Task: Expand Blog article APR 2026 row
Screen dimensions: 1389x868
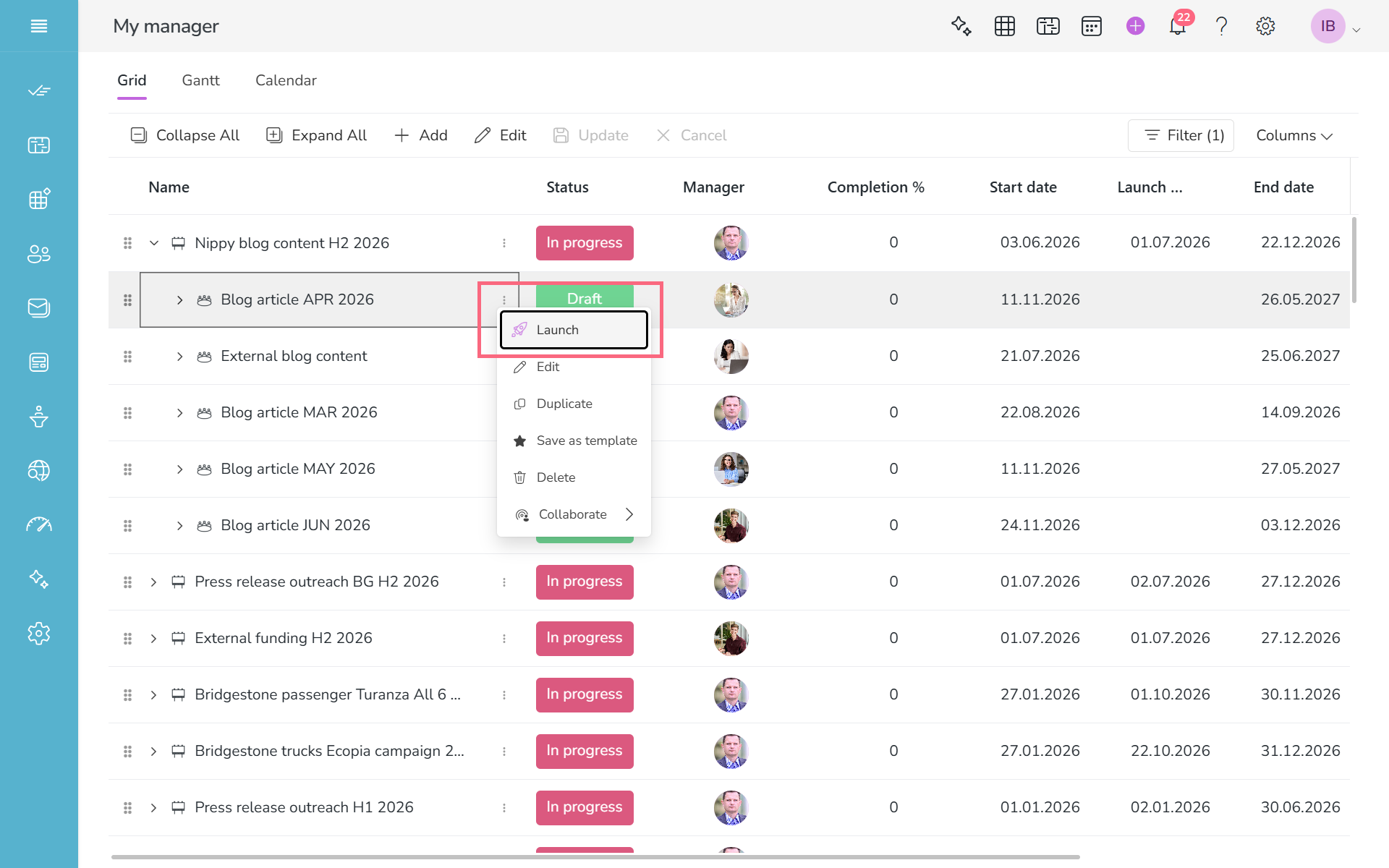Action: tap(179, 300)
